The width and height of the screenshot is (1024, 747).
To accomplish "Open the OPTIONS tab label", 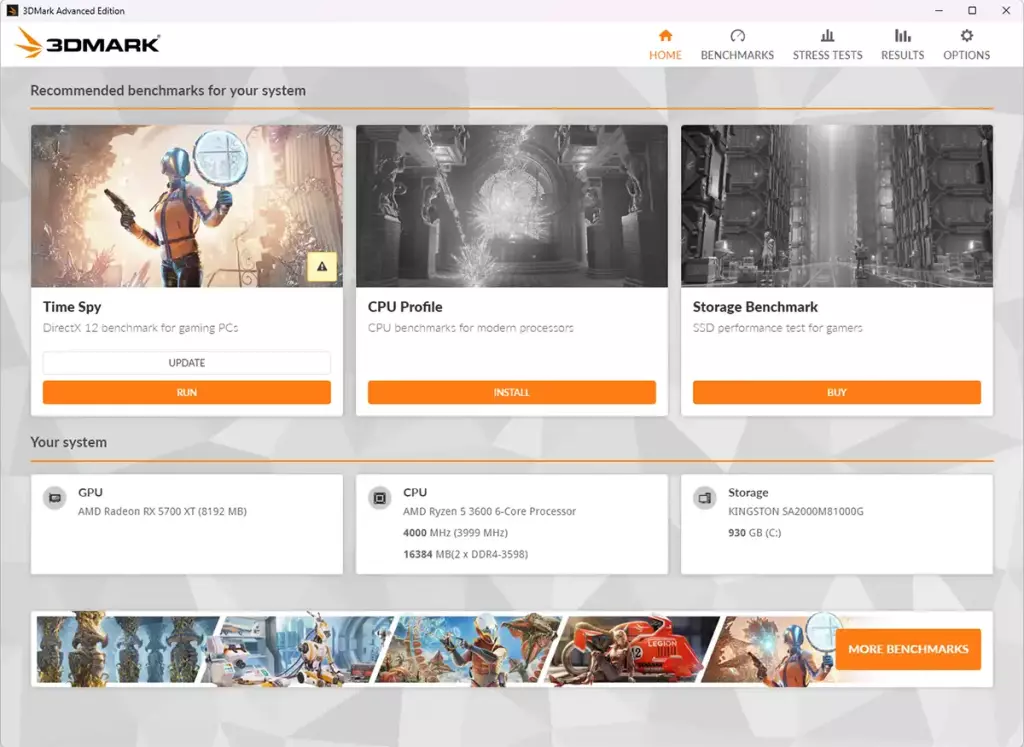I will [x=967, y=56].
